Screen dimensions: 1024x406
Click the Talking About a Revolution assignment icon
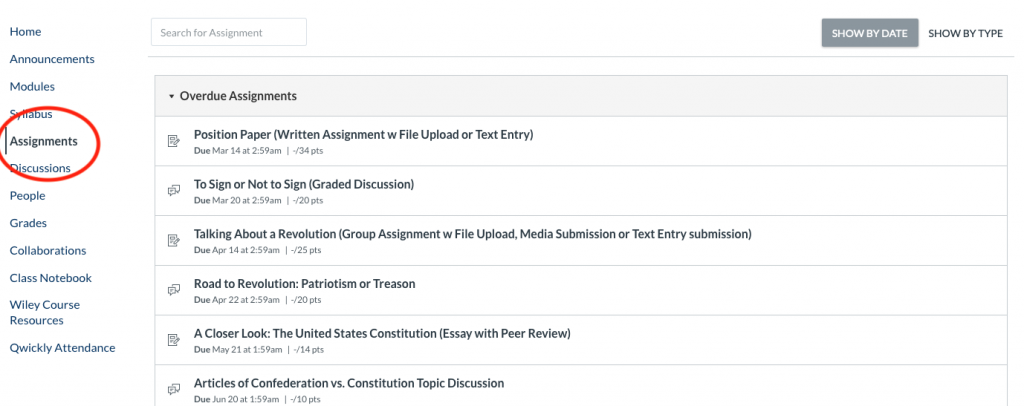(x=173, y=240)
